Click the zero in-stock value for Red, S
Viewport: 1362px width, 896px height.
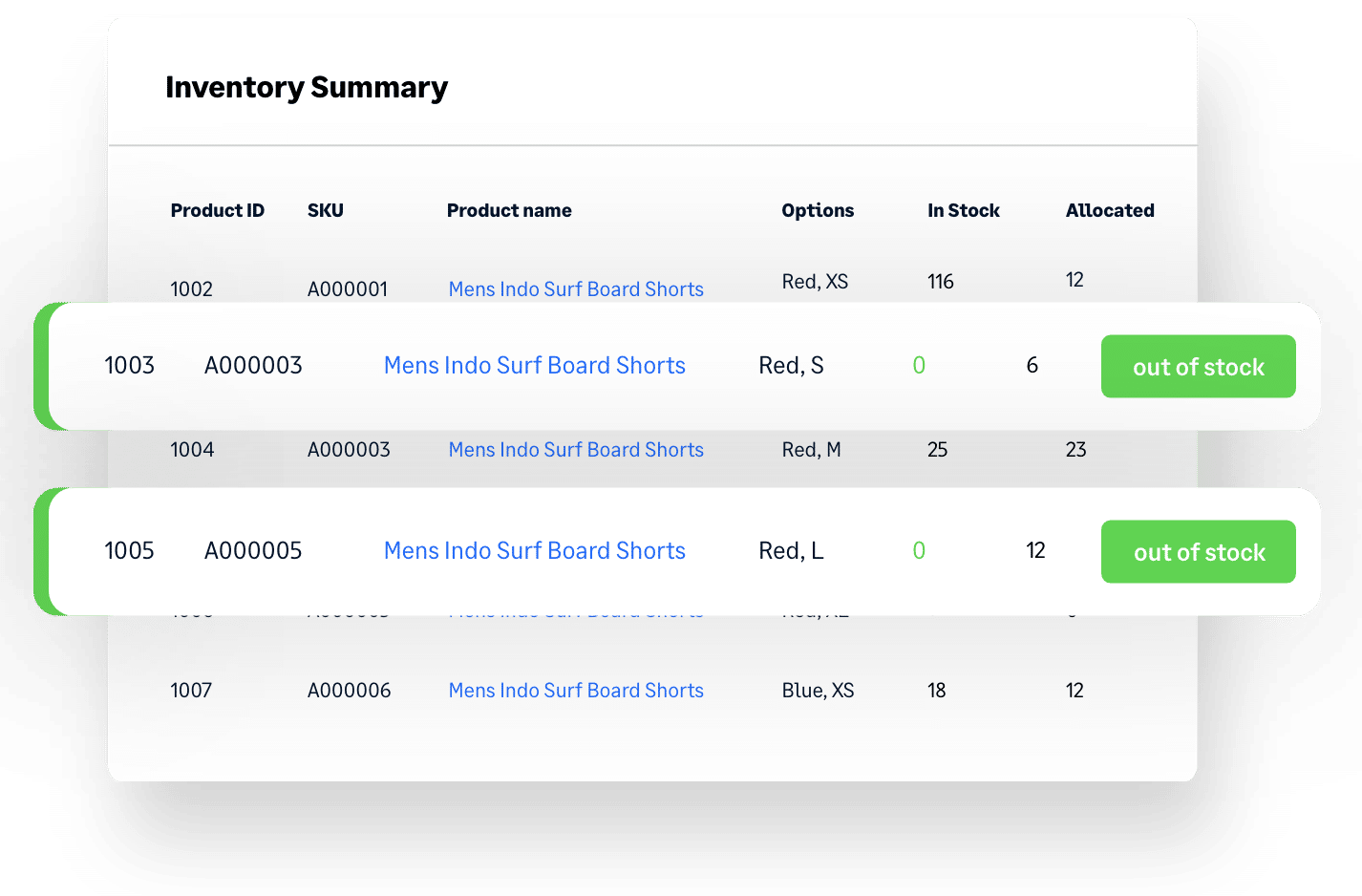pos(919,366)
